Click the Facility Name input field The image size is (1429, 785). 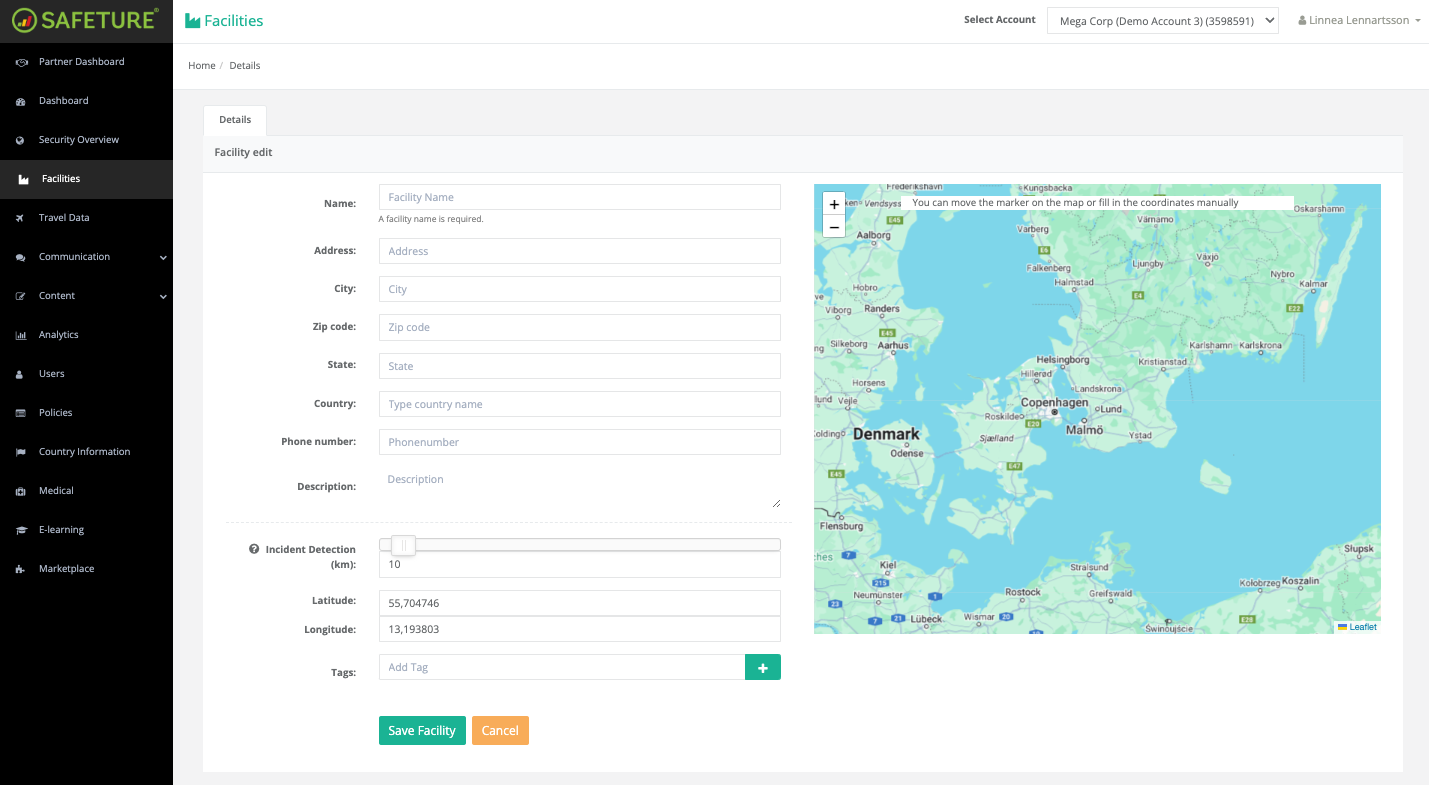pos(579,197)
